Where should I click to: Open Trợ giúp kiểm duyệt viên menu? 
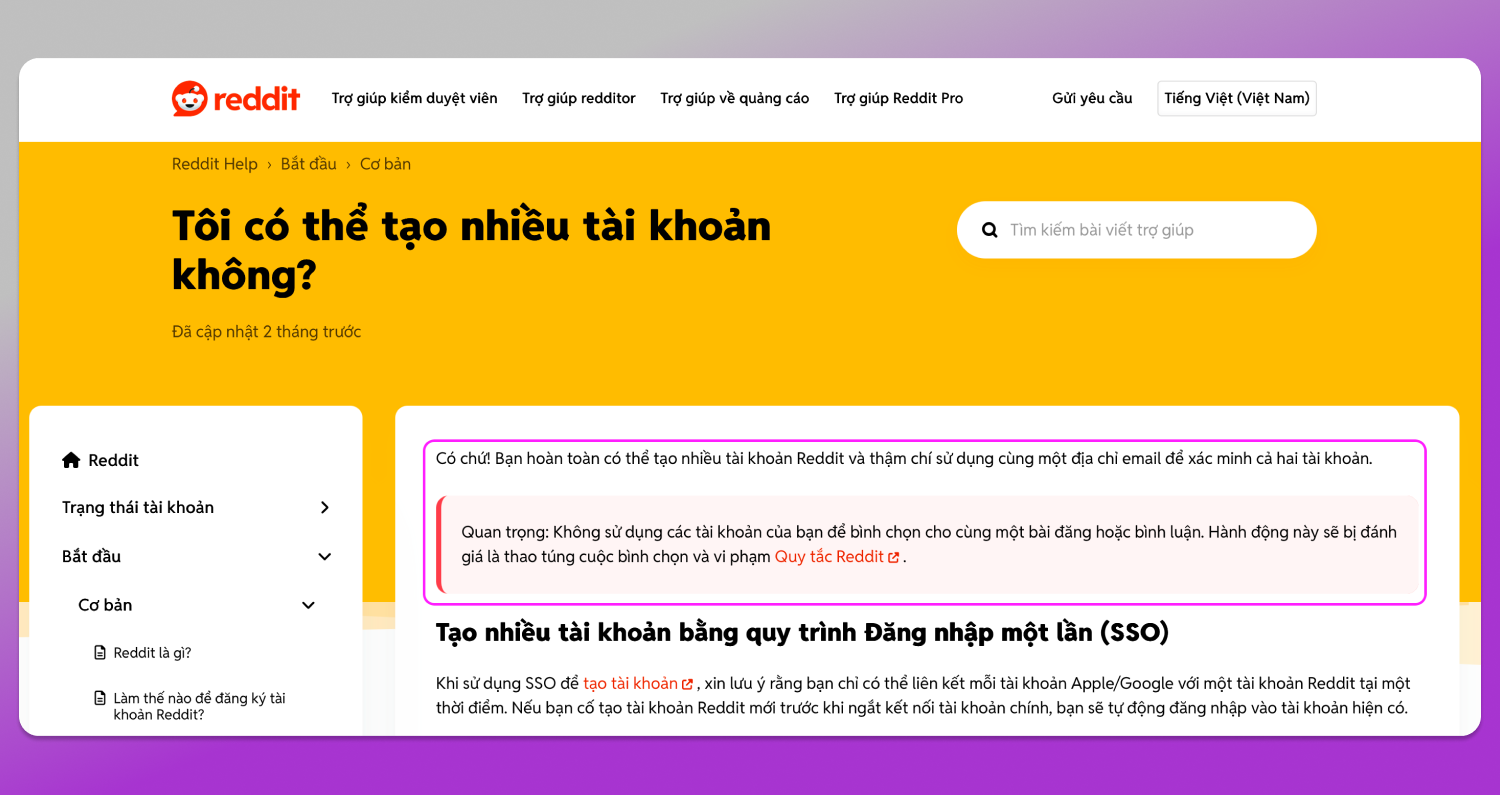click(x=414, y=98)
